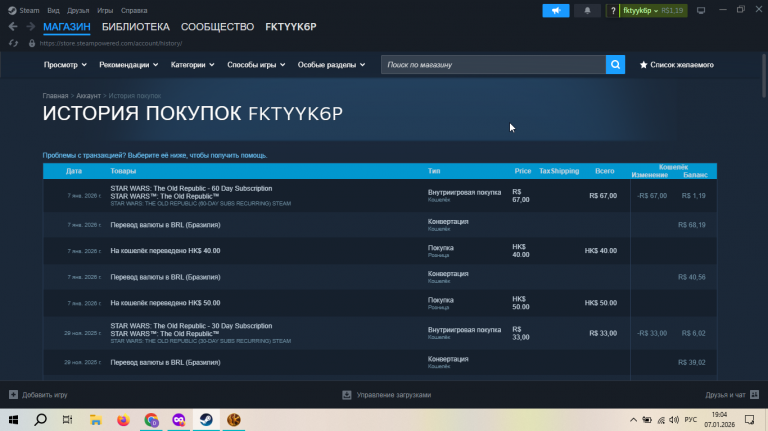
Task: Reload the page with refresh icon
Action: click(13, 43)
